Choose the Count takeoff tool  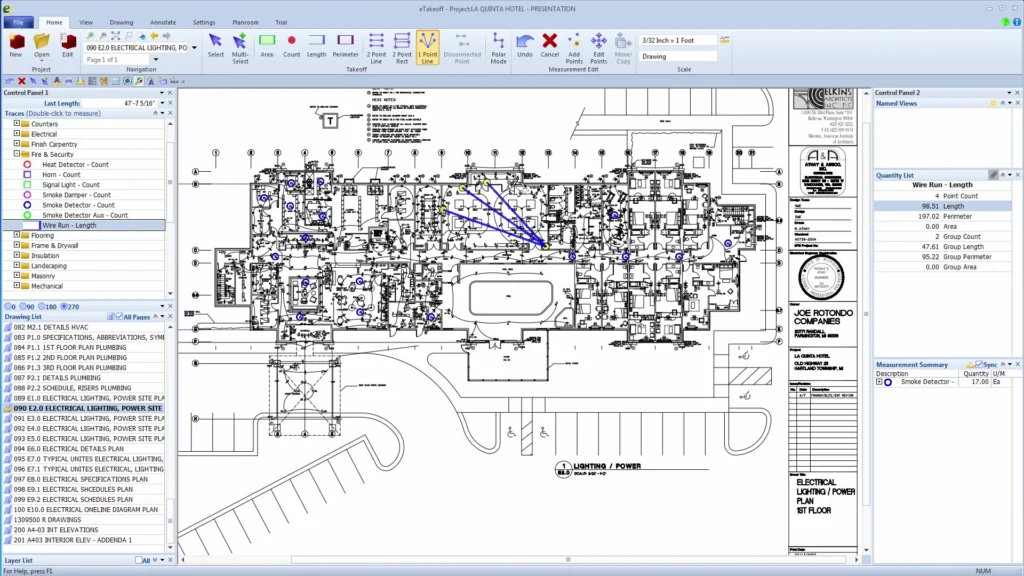[291, 46]
